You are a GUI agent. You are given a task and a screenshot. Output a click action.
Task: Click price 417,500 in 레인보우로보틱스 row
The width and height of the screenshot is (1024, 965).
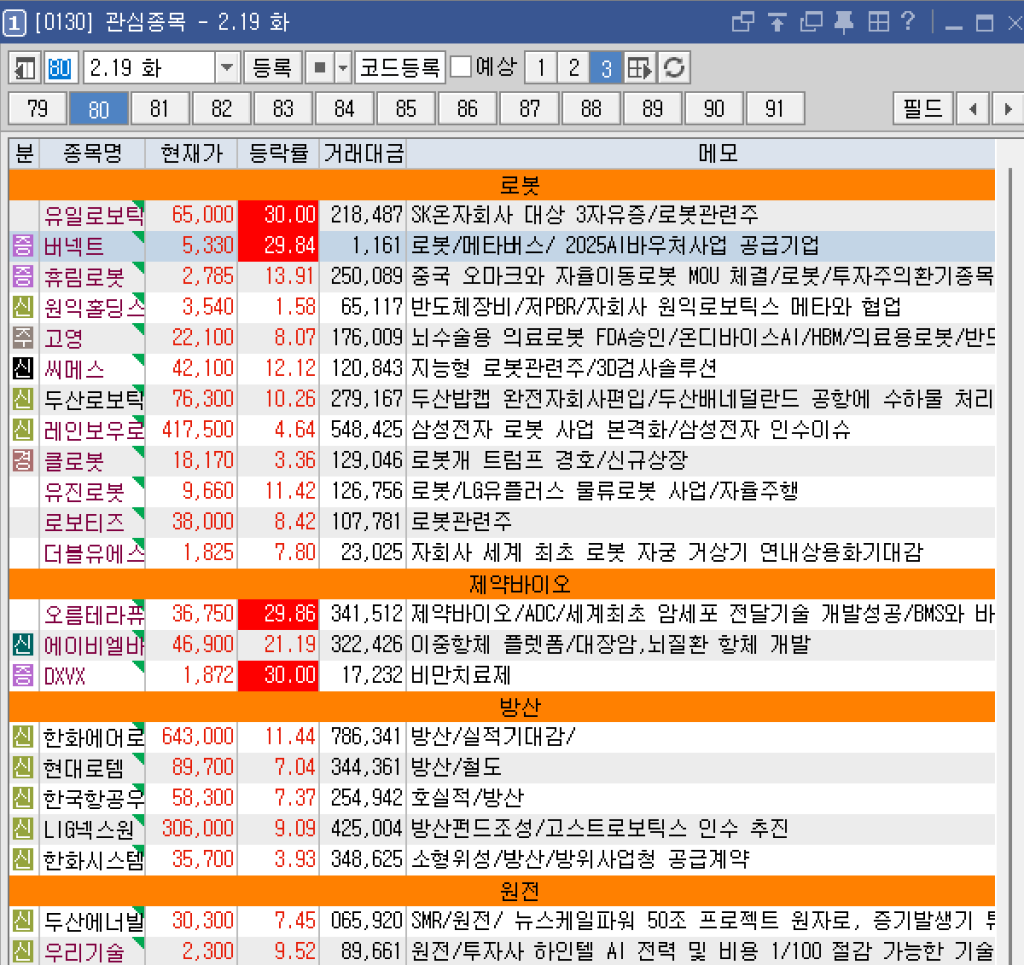pyautogui.click(x=198, y=430)
